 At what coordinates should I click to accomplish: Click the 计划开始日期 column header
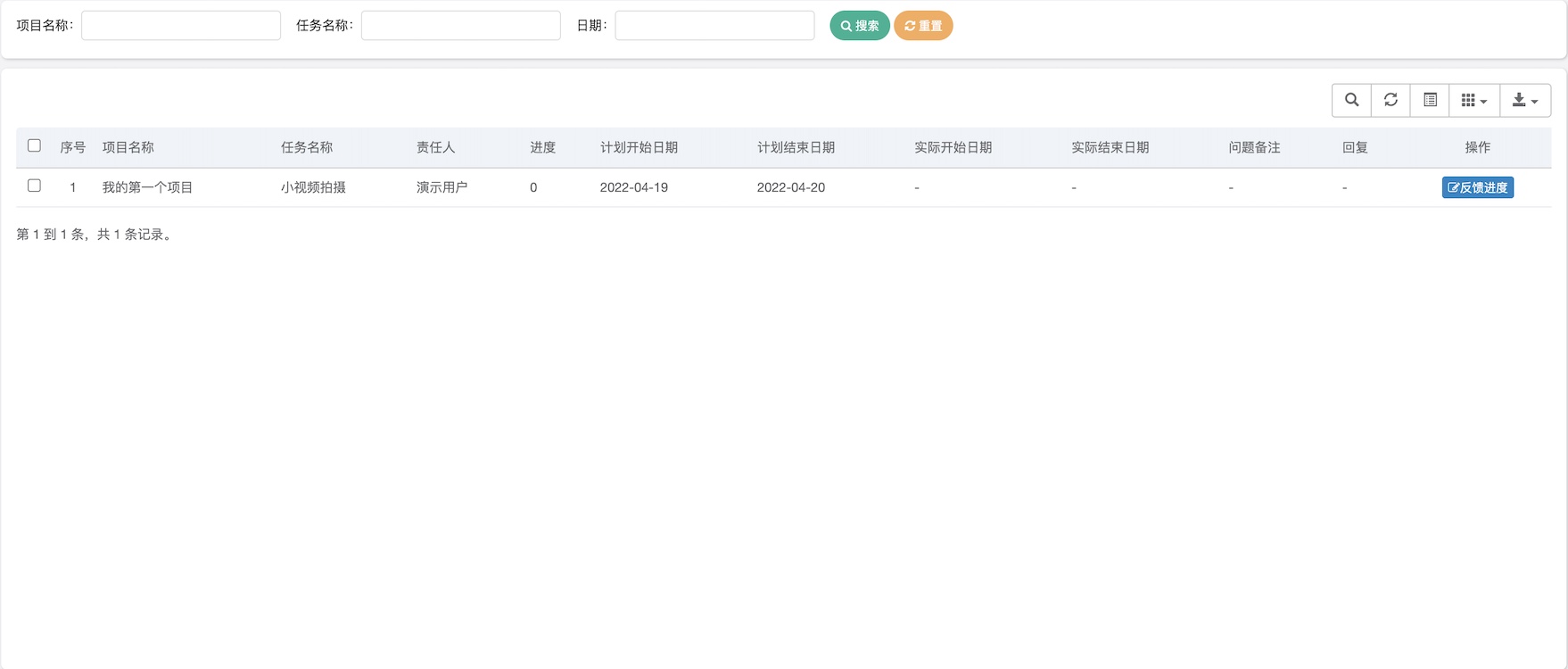(639, 147)
